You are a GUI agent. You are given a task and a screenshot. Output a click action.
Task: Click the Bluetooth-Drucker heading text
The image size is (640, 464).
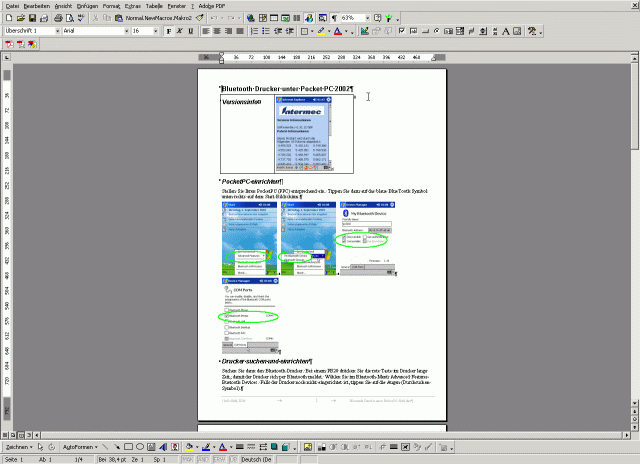[287, 89]
